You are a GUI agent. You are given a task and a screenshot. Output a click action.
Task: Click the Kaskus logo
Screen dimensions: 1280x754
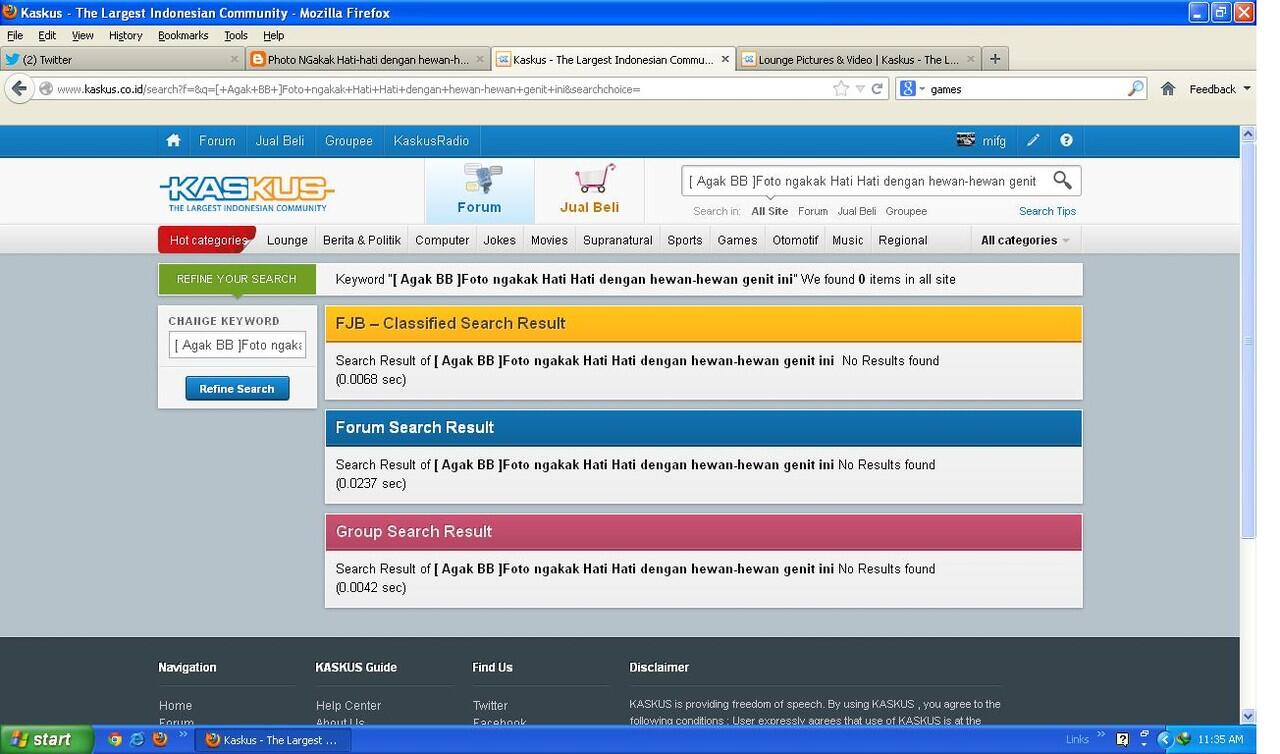tap(246, 193)
